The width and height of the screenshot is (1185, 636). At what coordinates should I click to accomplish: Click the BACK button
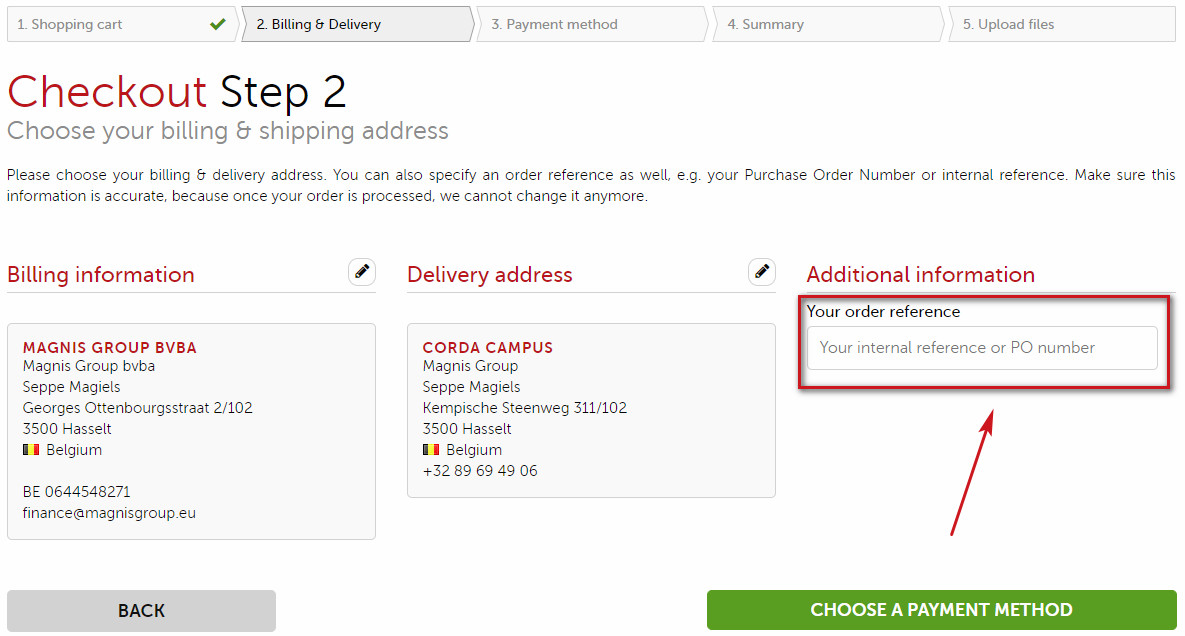(140, 610)
